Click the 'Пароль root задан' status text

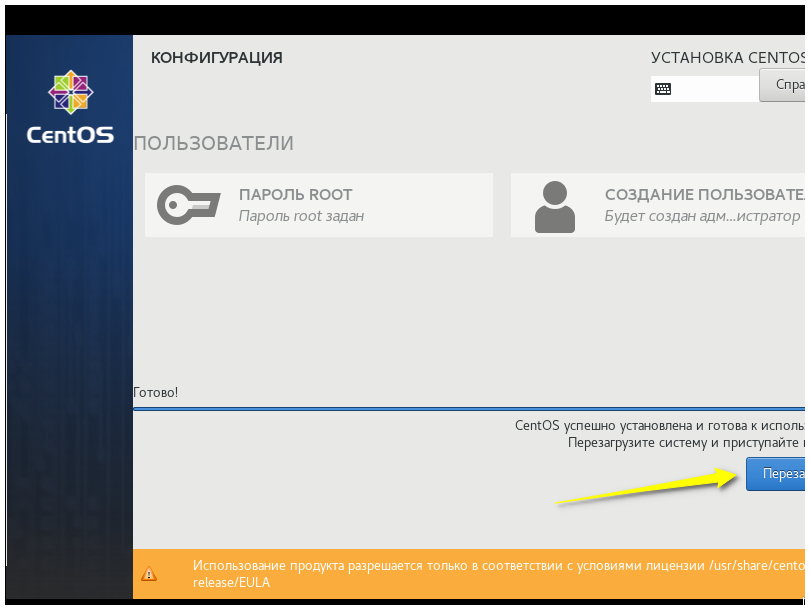301,216
